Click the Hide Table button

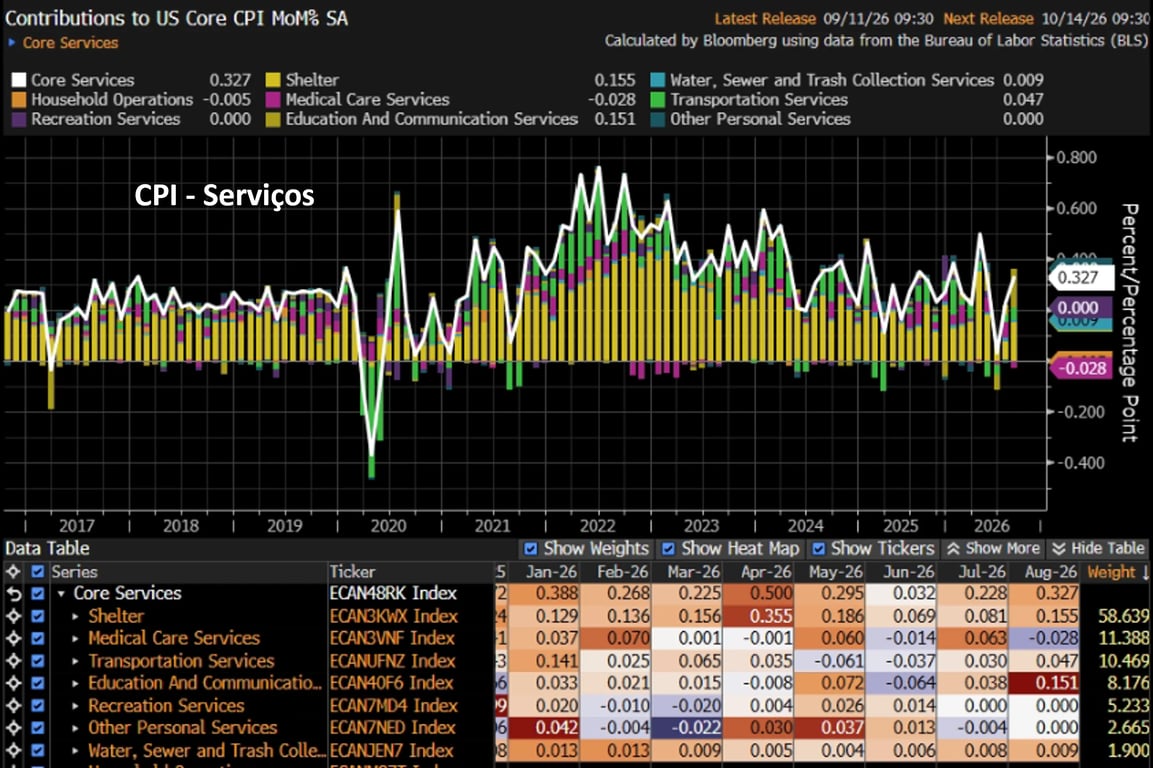pyautogui.click(x=1099, y=549)
